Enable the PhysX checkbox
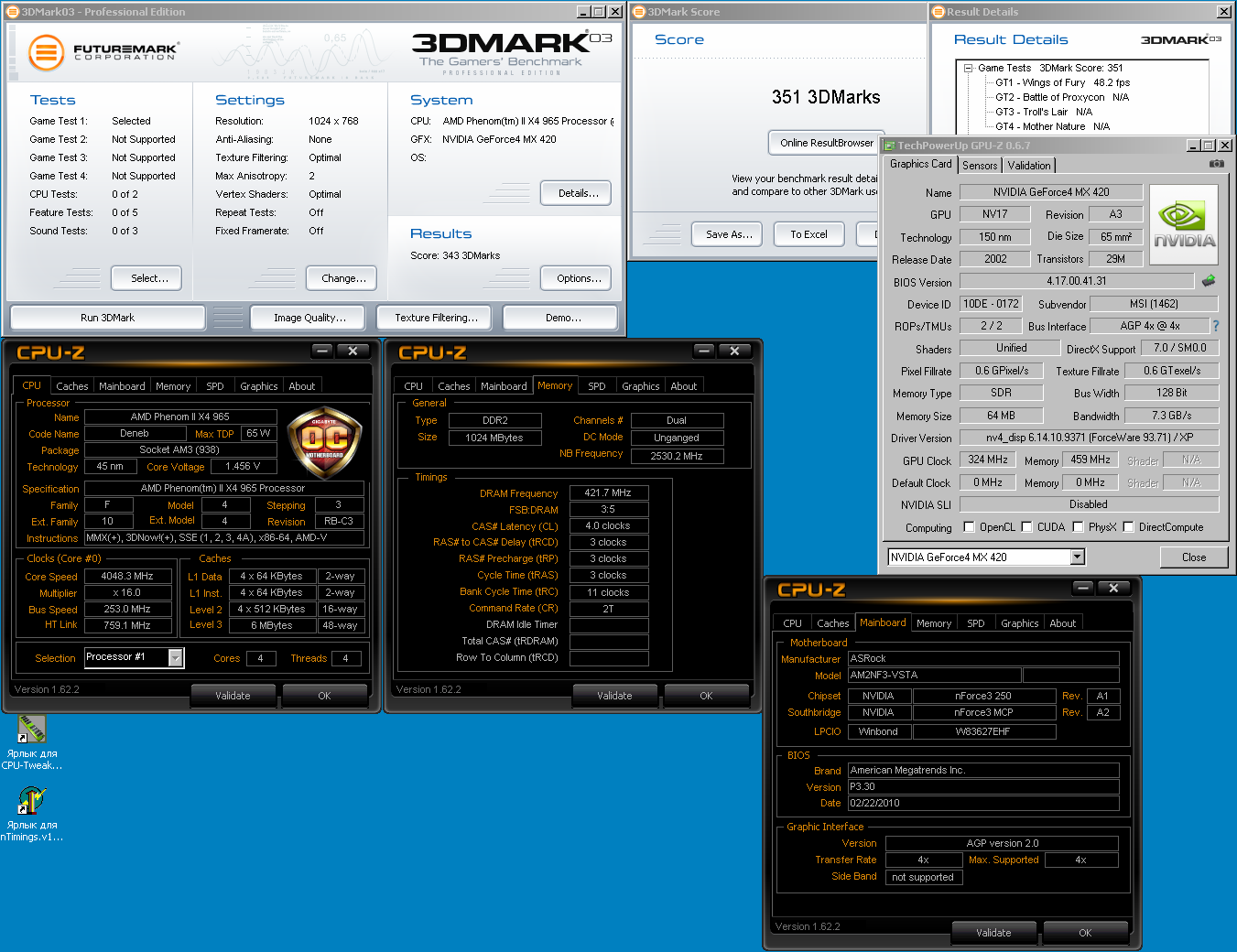This screenshot has width=1237, height=952. coord(1078,527)
